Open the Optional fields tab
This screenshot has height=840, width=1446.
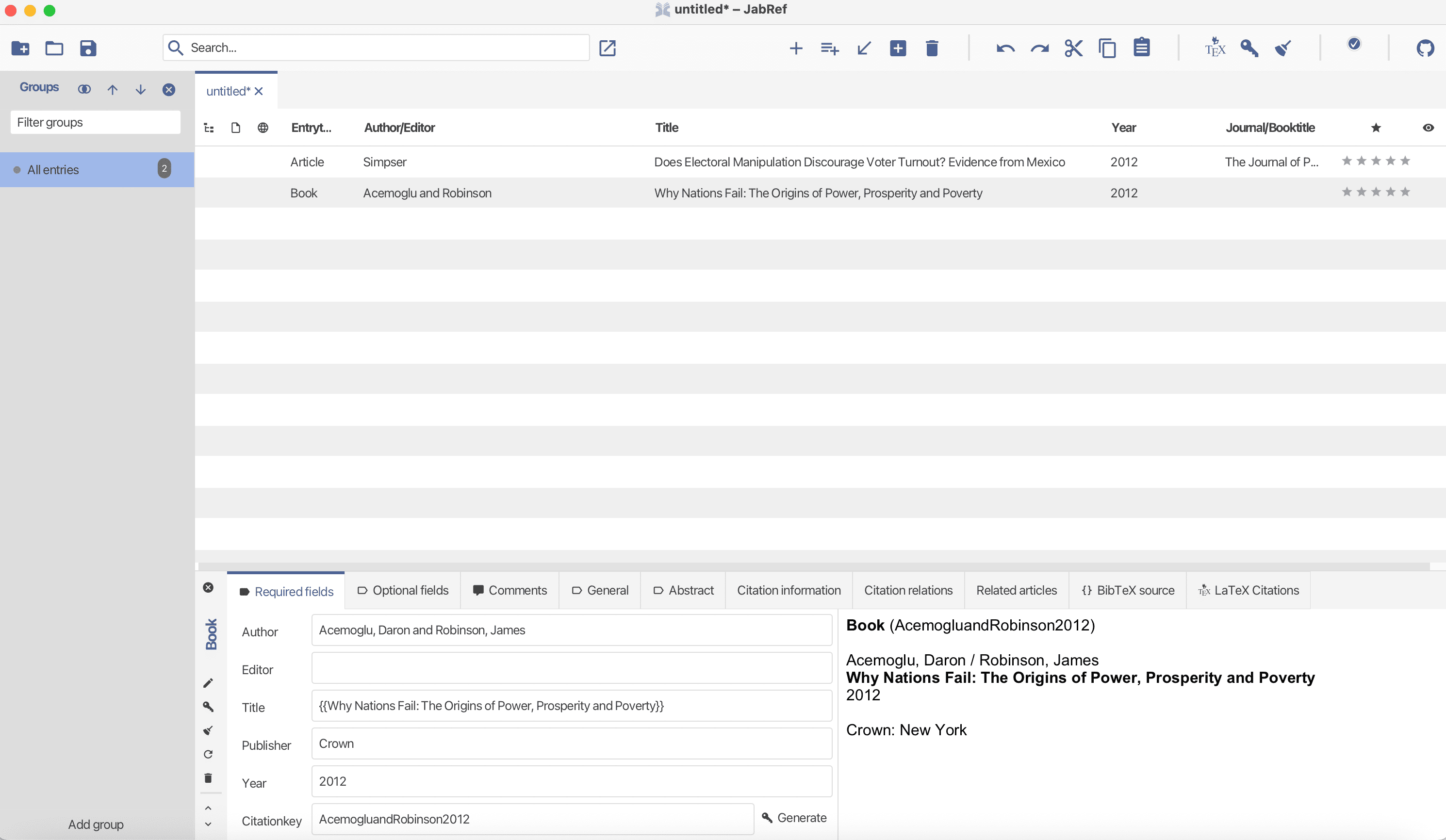(x=403, y=591)
